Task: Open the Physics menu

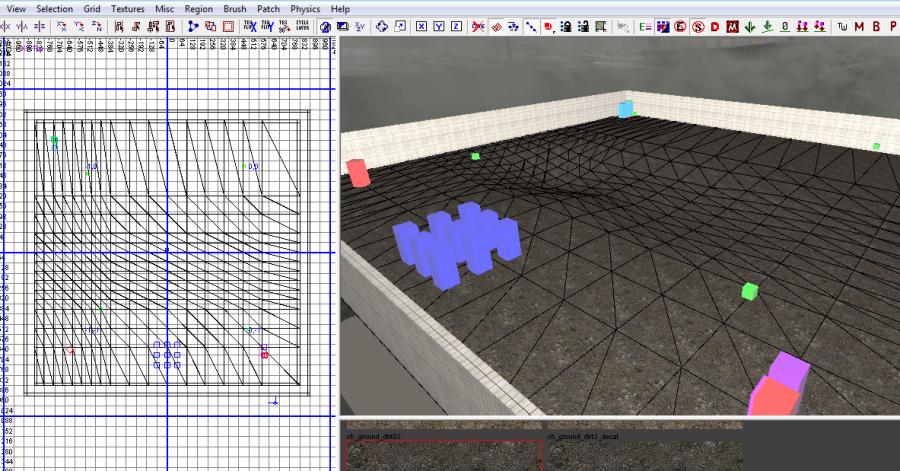Action: pyautogui.click(x=305, y=8)
